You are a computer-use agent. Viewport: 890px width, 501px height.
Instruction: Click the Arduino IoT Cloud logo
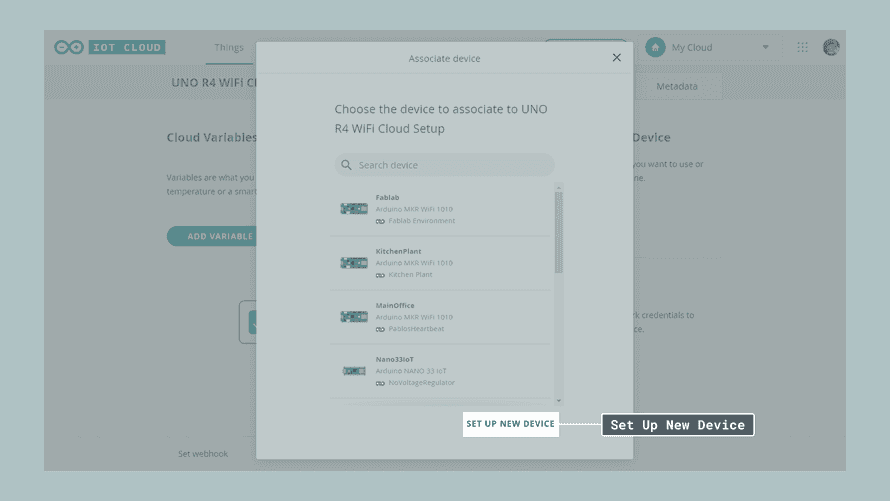click(x=110, y=47)
